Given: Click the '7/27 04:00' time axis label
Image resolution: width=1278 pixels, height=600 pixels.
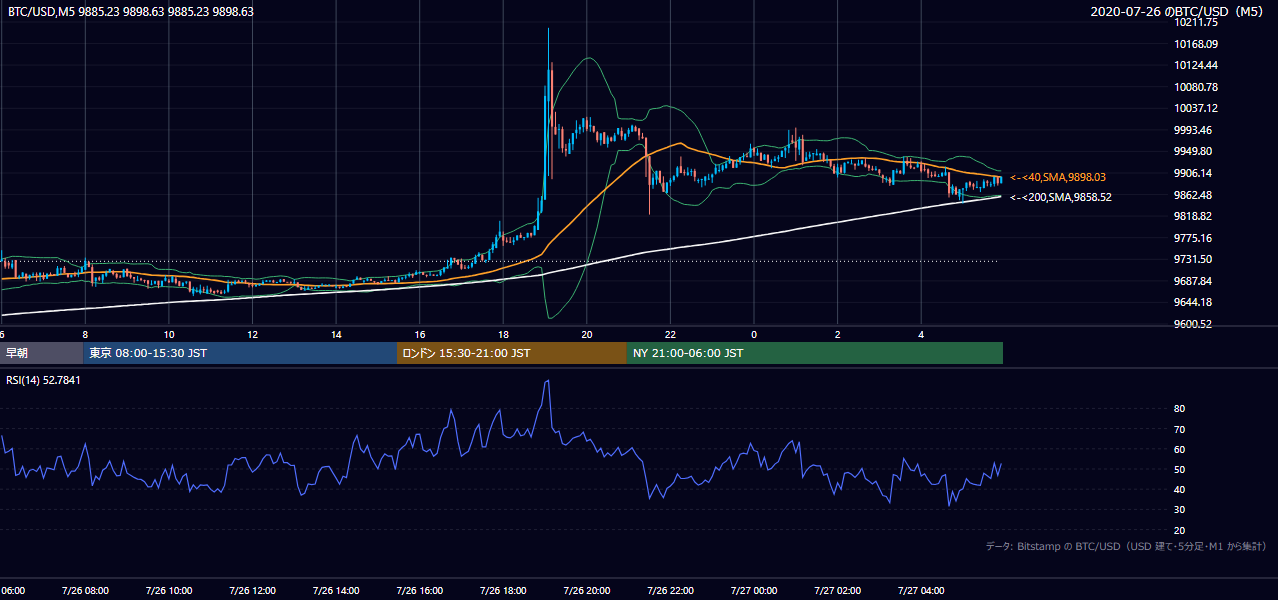Looking at the screenshot, I should [x=921, y=590].
